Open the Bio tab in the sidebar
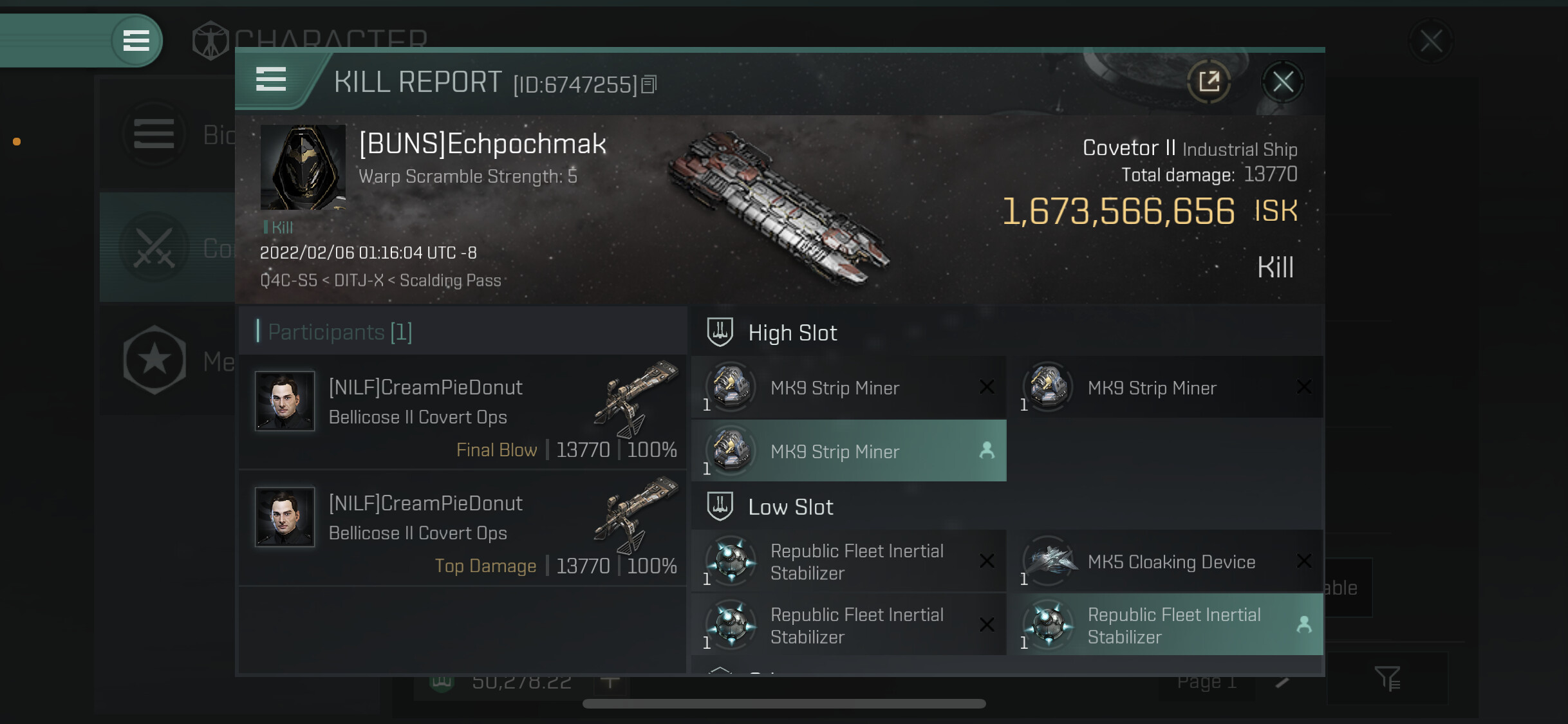The image size is (1568, 724). 154,135
